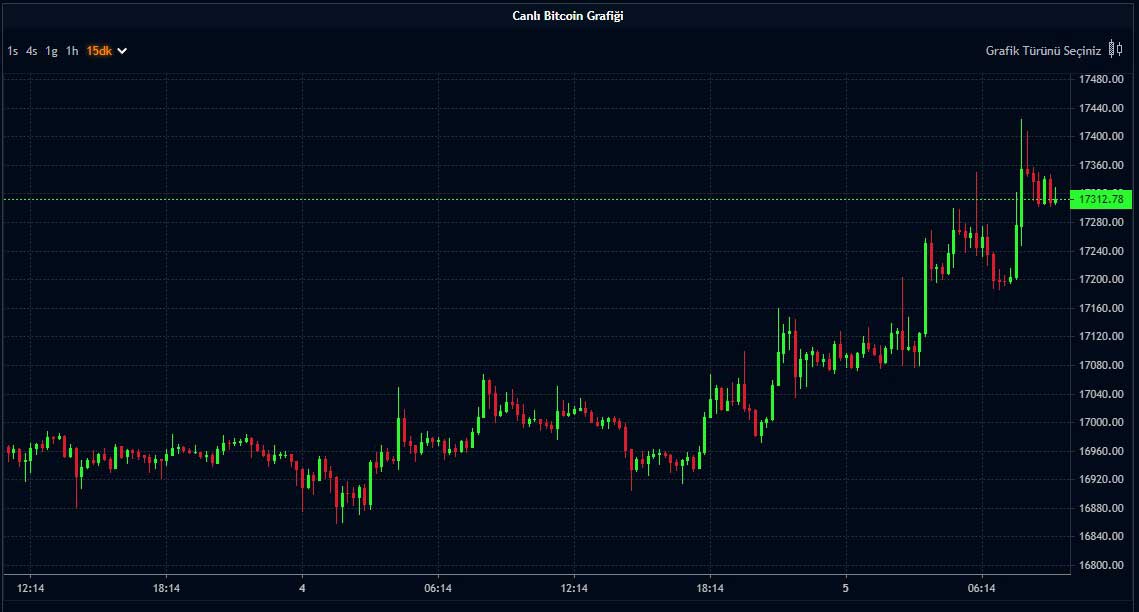Click the day 4 date axis label

[302, 589]
